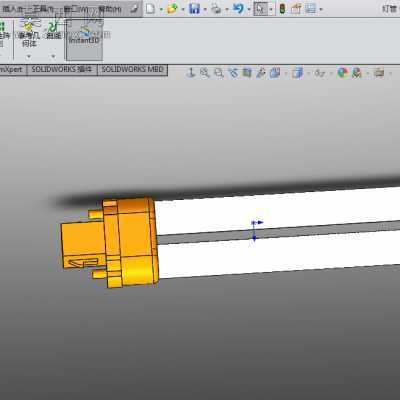Click Zoom to Area magnifier icon

(x=219, y=73)
